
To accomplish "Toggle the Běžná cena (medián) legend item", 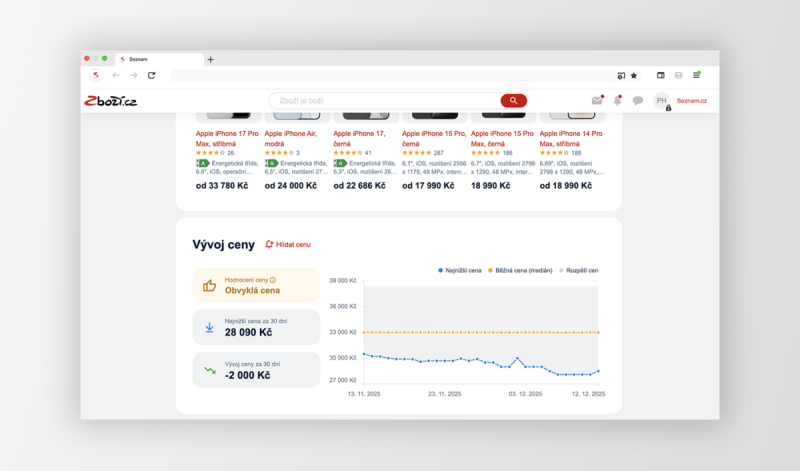I will (x=522, y=271).
